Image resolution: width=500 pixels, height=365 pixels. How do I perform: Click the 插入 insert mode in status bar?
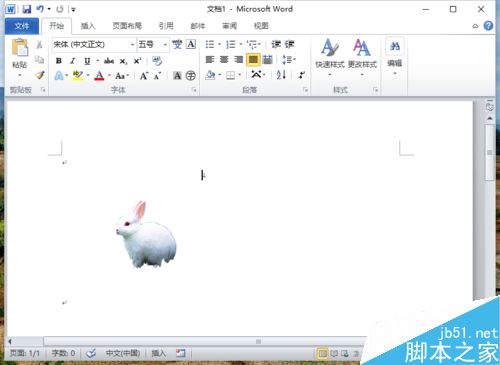coord(159,353)
